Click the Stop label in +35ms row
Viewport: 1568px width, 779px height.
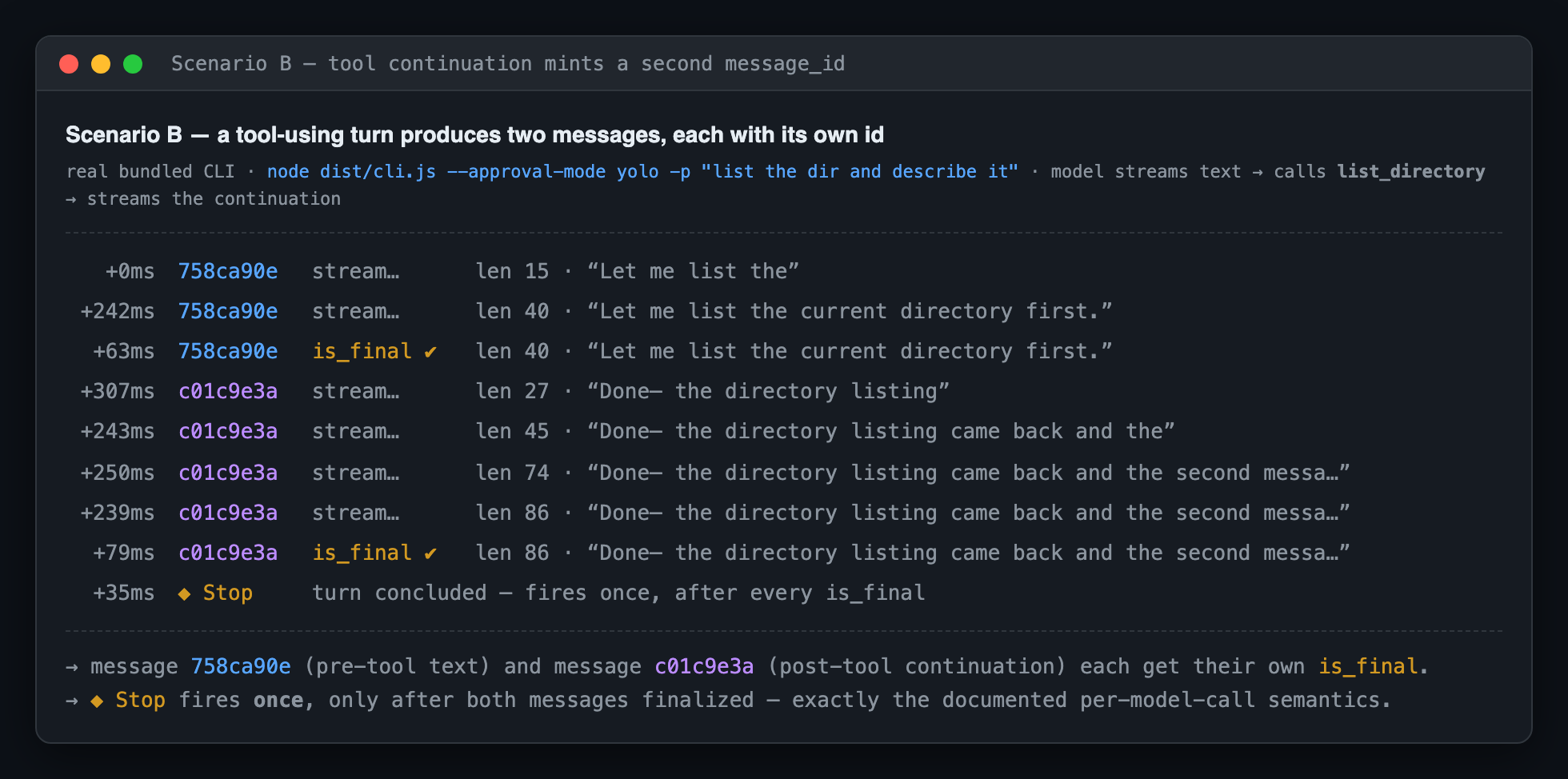(228, 593)
